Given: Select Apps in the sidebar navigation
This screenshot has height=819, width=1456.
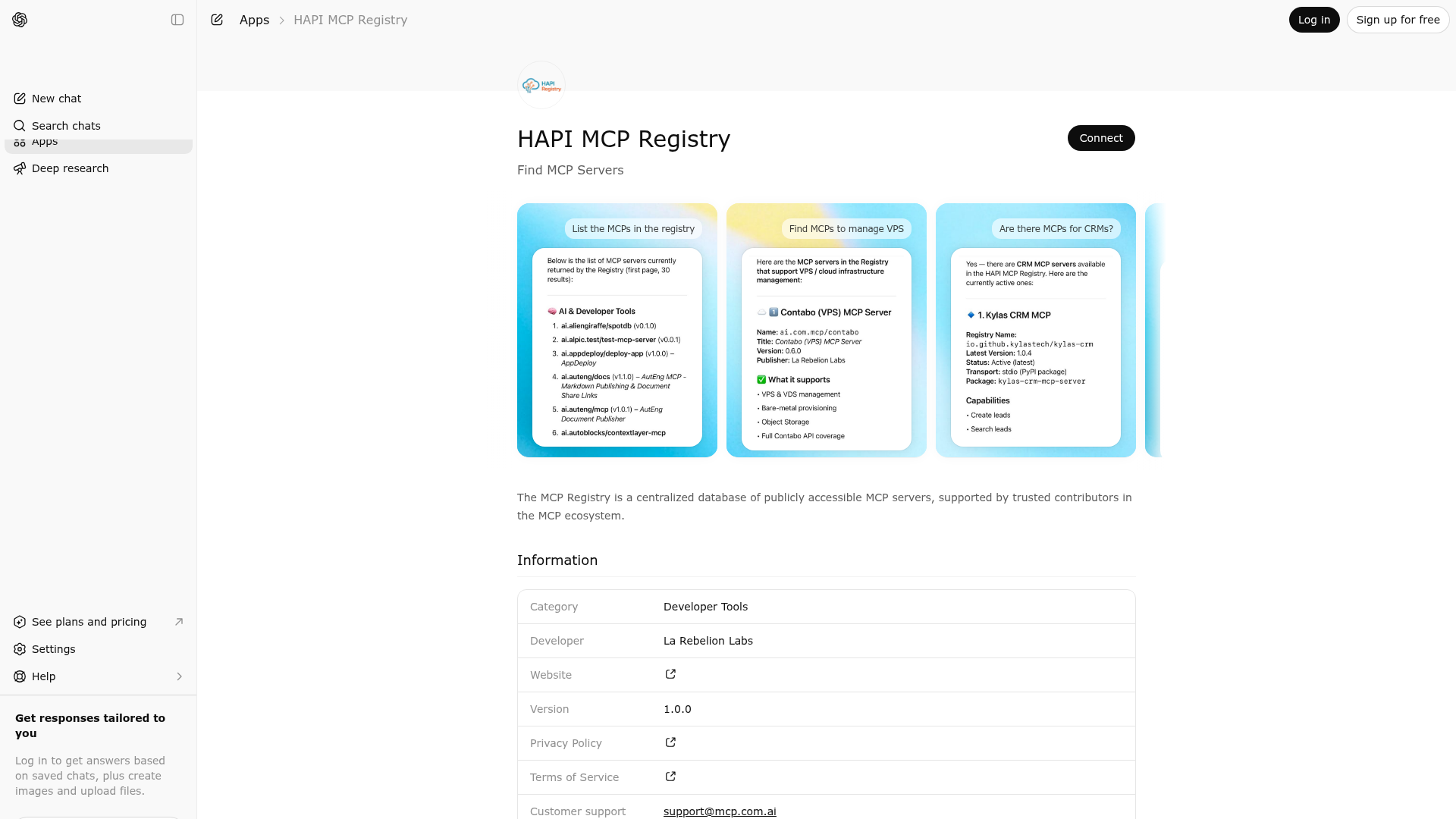Looking at the screenshot, I should (44, 141).
